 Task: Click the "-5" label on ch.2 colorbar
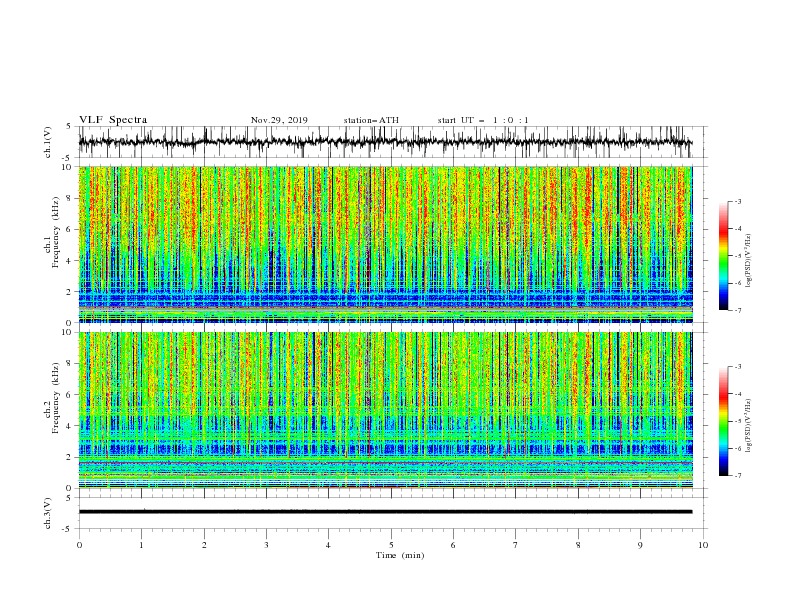click(x=738, y=421)
